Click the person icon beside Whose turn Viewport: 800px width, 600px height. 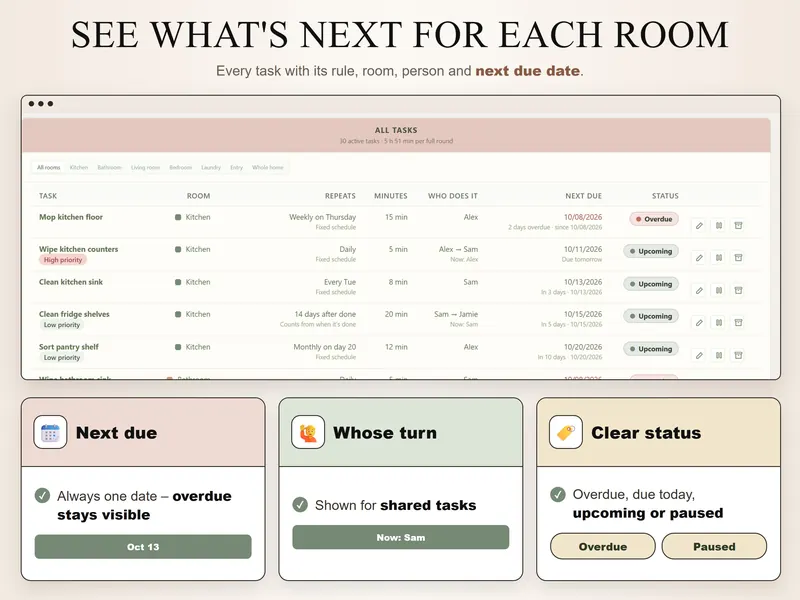308,432
